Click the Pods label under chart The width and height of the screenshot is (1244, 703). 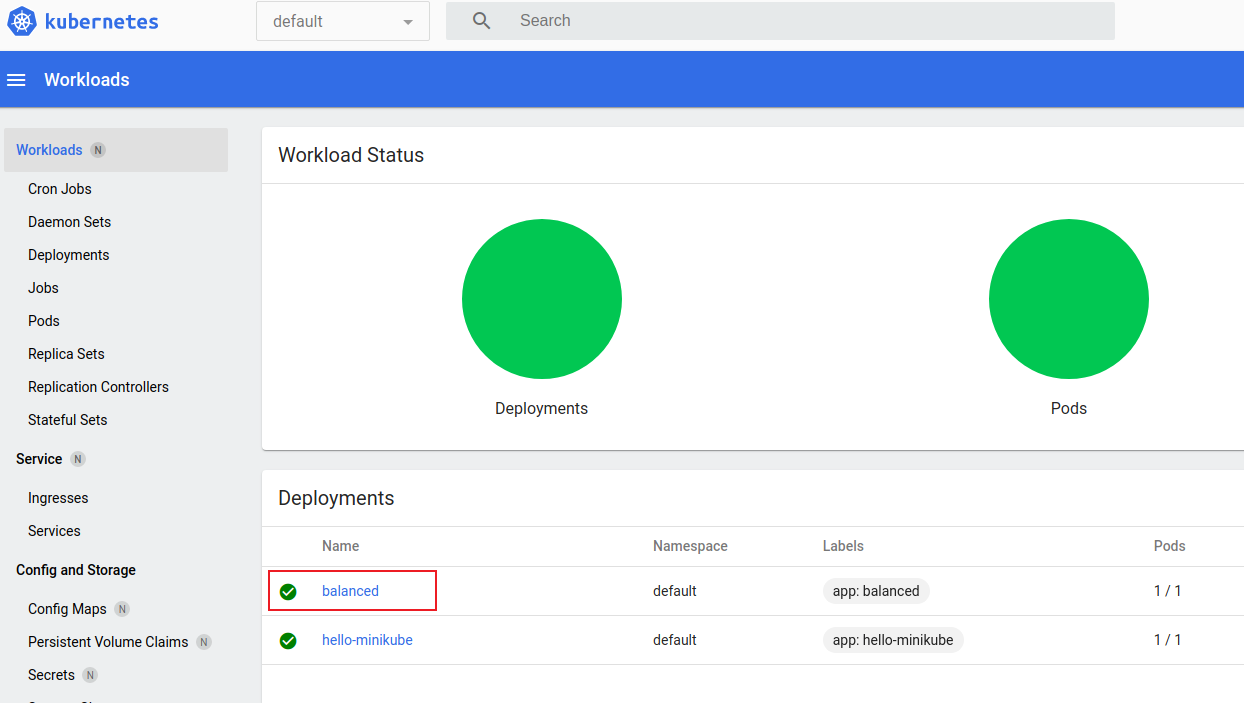pos(1069,409)
